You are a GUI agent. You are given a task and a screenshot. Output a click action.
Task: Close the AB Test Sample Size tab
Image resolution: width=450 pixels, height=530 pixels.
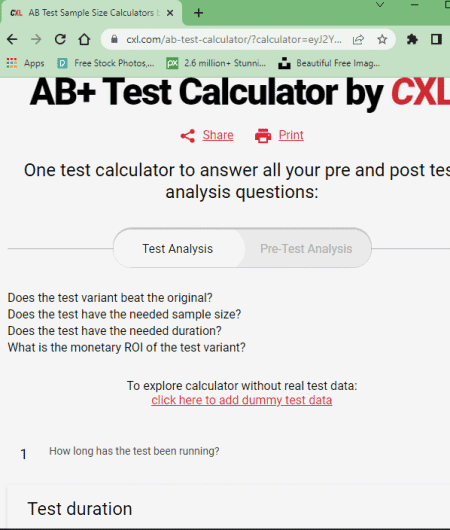coord(170,13)
